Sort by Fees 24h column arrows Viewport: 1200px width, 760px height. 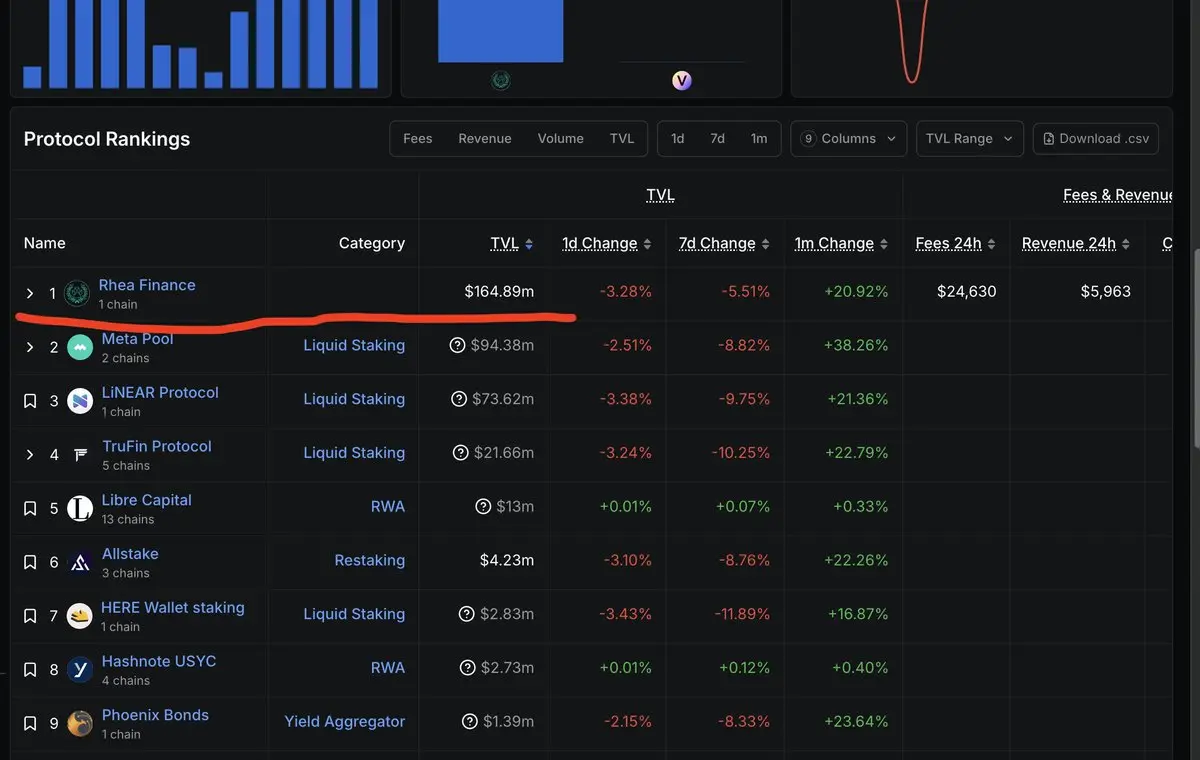pos(992,244)
